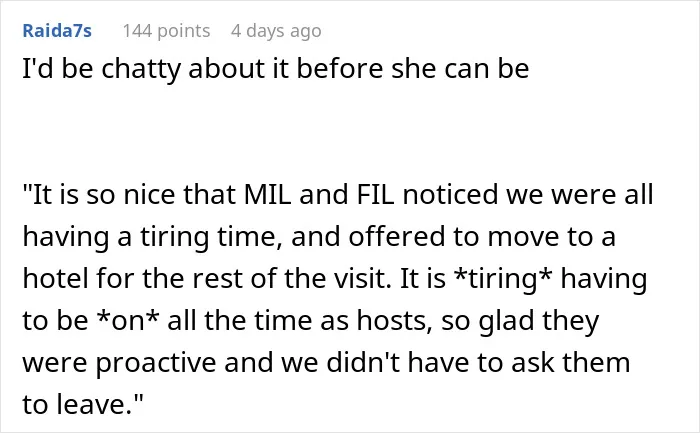Click the 144 points score label

[x=166, y=31]
